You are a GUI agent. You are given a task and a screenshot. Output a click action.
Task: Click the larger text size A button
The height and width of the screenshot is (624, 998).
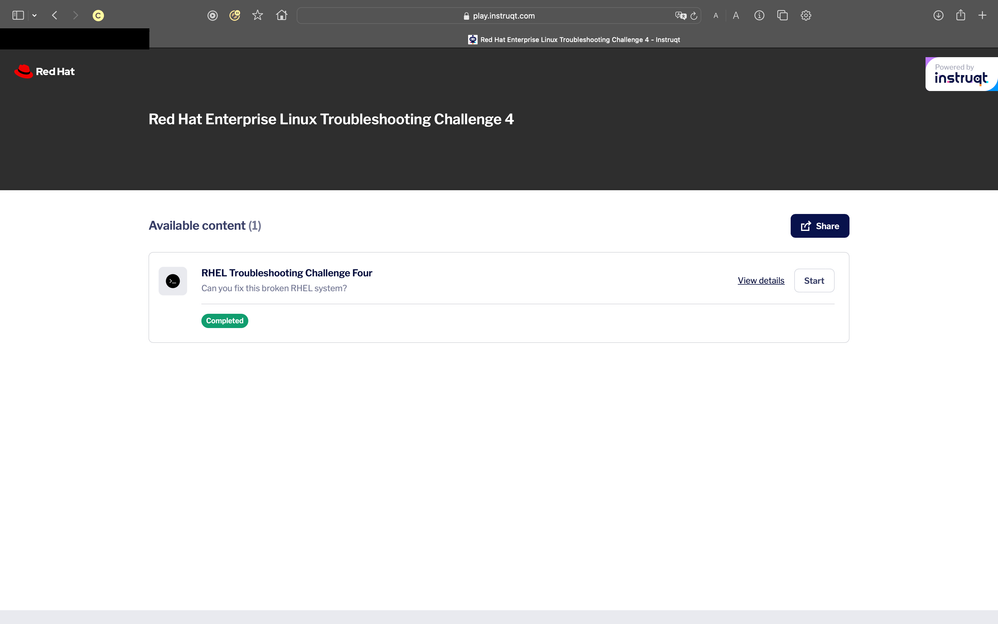pos(736,16)
